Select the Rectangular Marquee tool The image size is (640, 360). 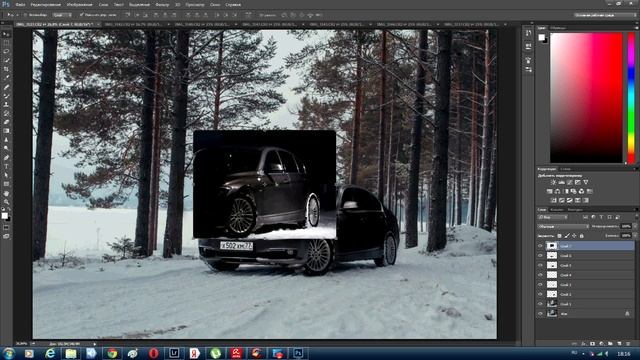[6, 43]
